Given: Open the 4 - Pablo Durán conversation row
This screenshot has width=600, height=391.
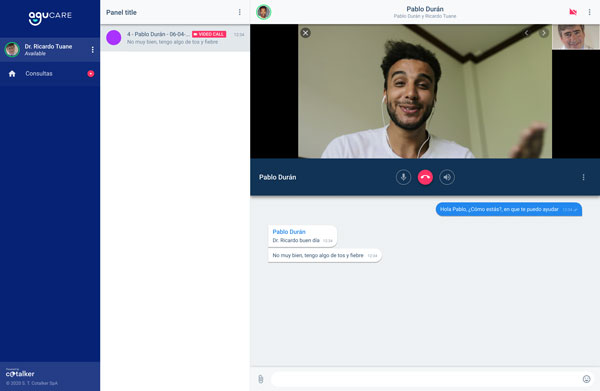Looking at the screenshot, I should (x=175, y=38).
